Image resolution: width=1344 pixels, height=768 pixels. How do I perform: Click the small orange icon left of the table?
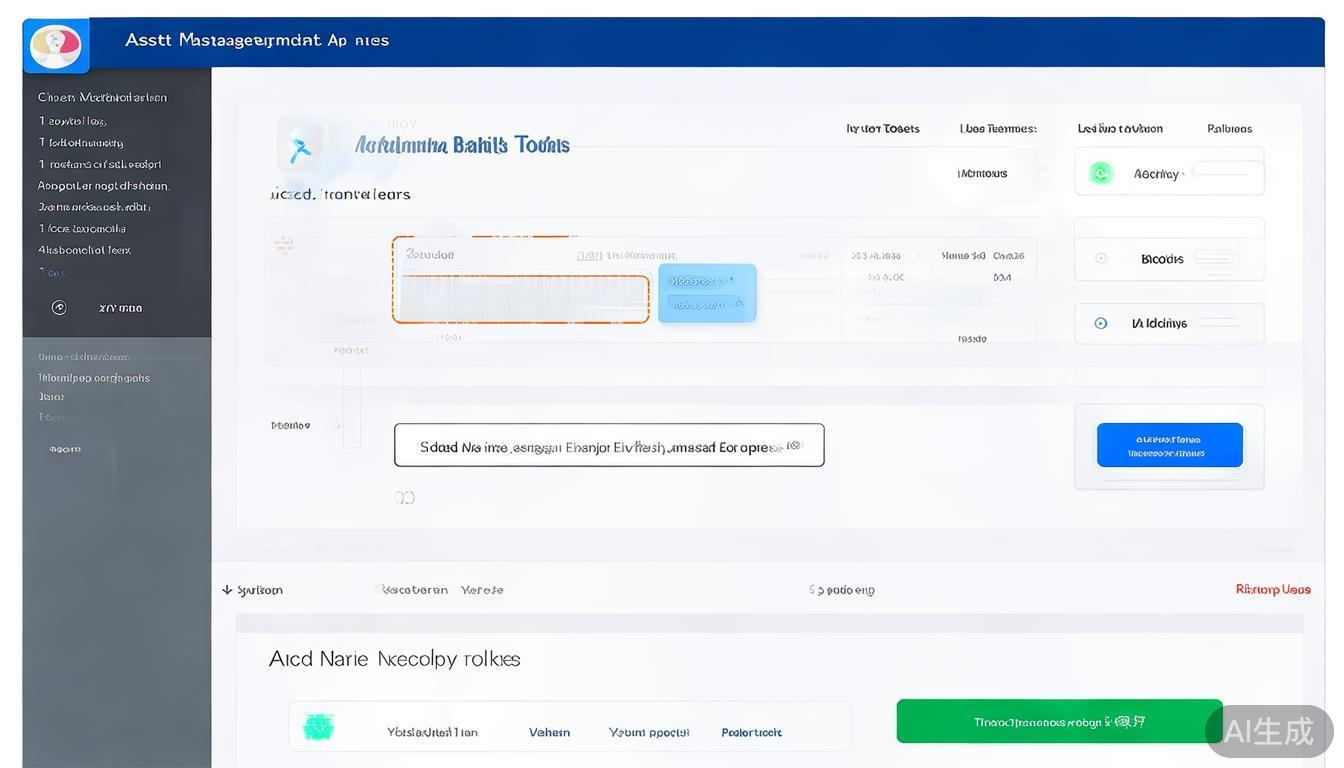pos(284,244)
